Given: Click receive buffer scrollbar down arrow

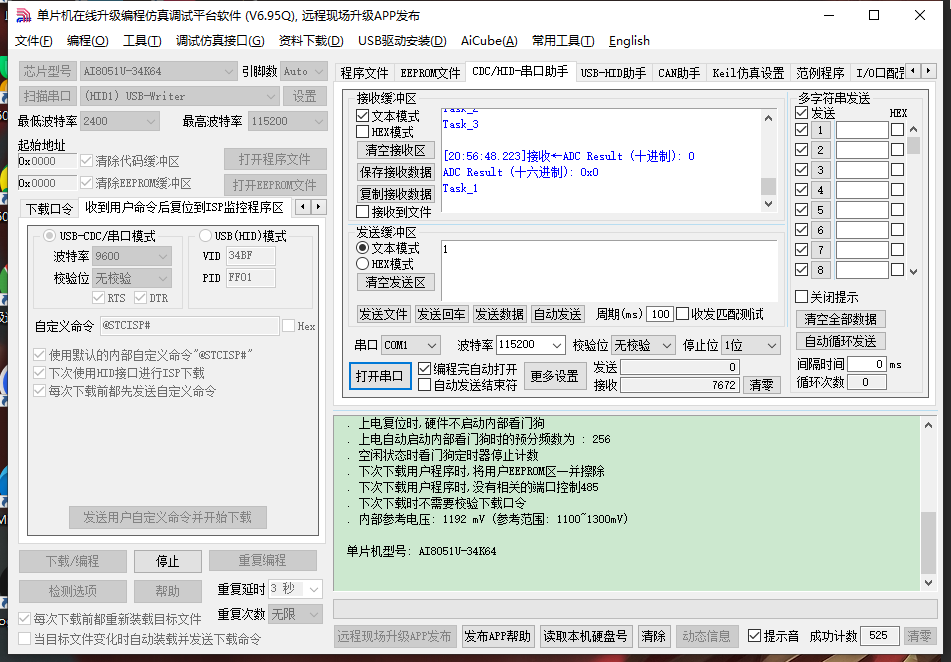Looking at the screenshot, I should coord(768,204).
